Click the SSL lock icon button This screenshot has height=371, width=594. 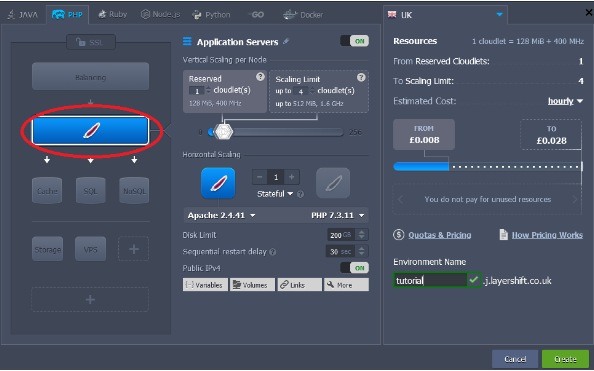click(91, 42)
